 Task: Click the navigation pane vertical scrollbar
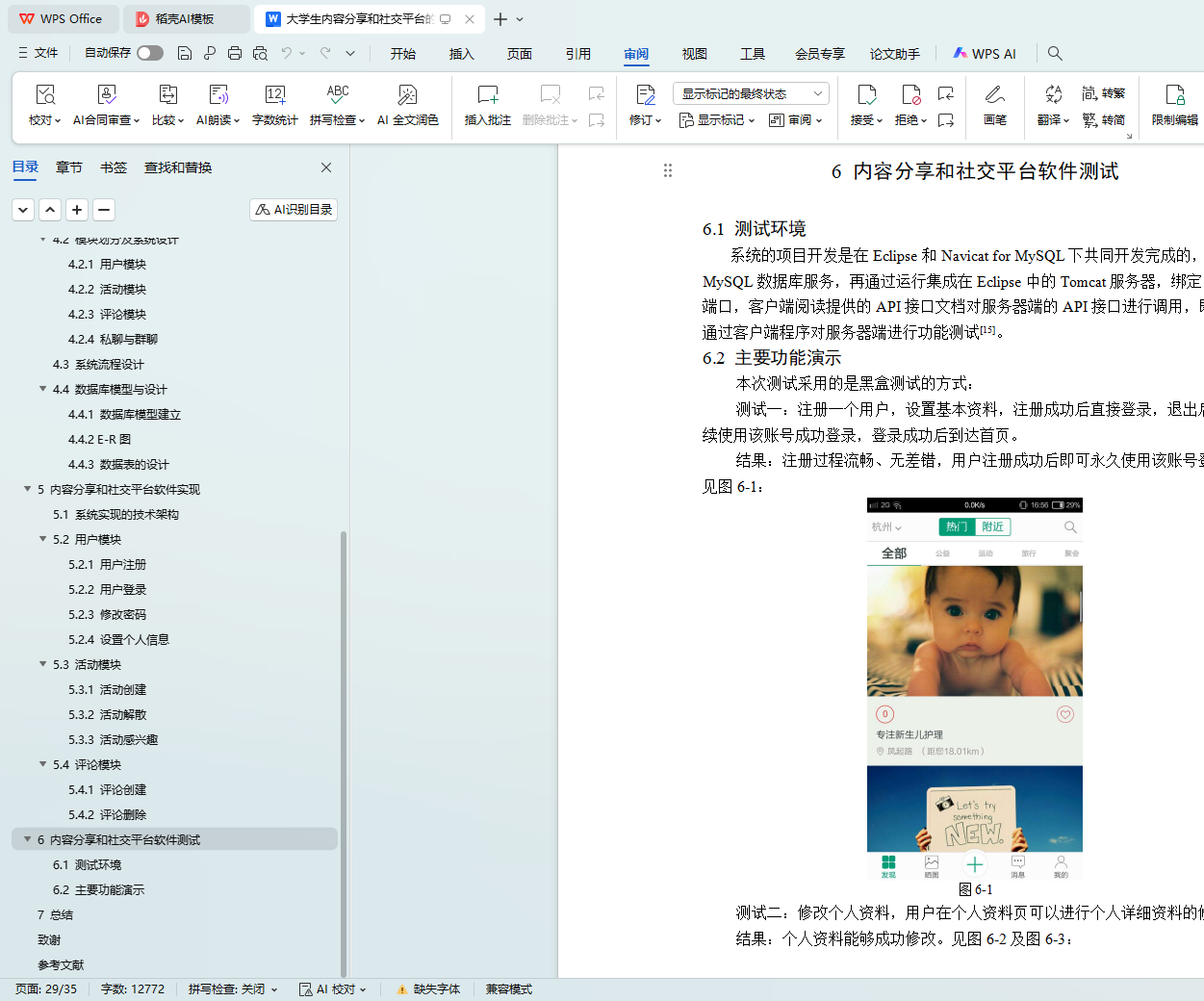(344, 751)
